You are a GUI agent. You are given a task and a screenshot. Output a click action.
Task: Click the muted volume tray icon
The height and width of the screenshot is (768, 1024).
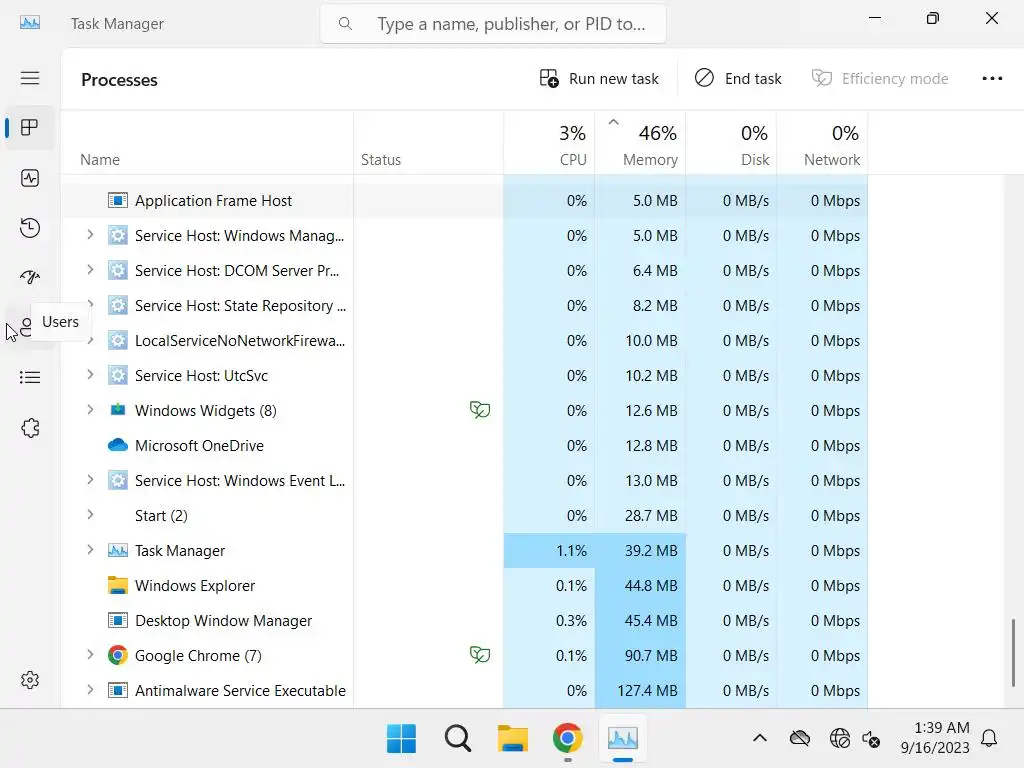(871, 739)
